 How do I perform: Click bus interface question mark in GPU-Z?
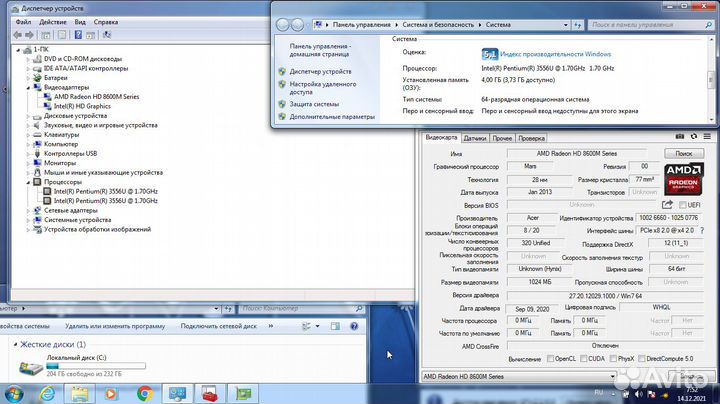[702, 231]
